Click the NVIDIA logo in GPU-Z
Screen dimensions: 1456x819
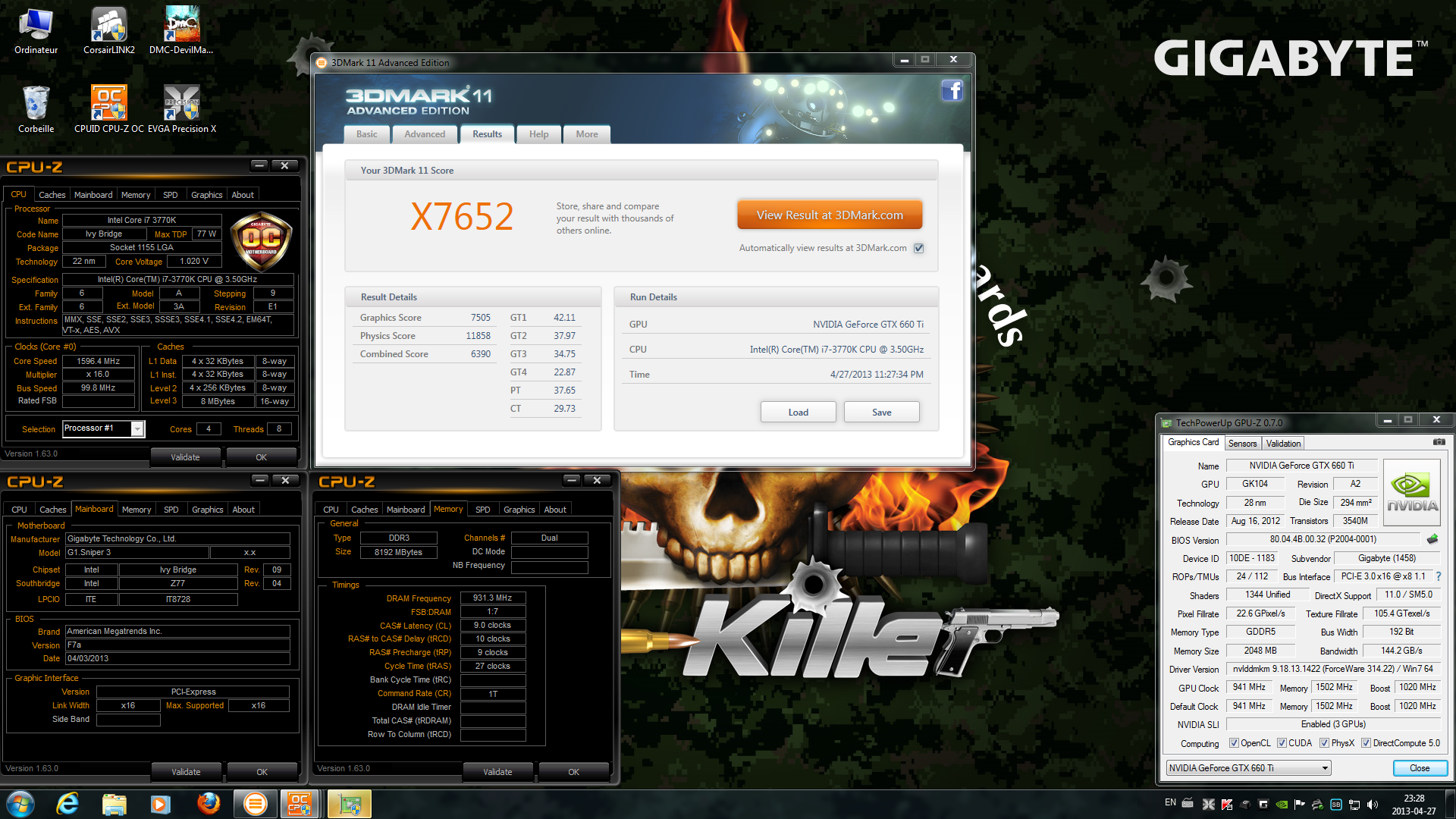[1412, 492]
